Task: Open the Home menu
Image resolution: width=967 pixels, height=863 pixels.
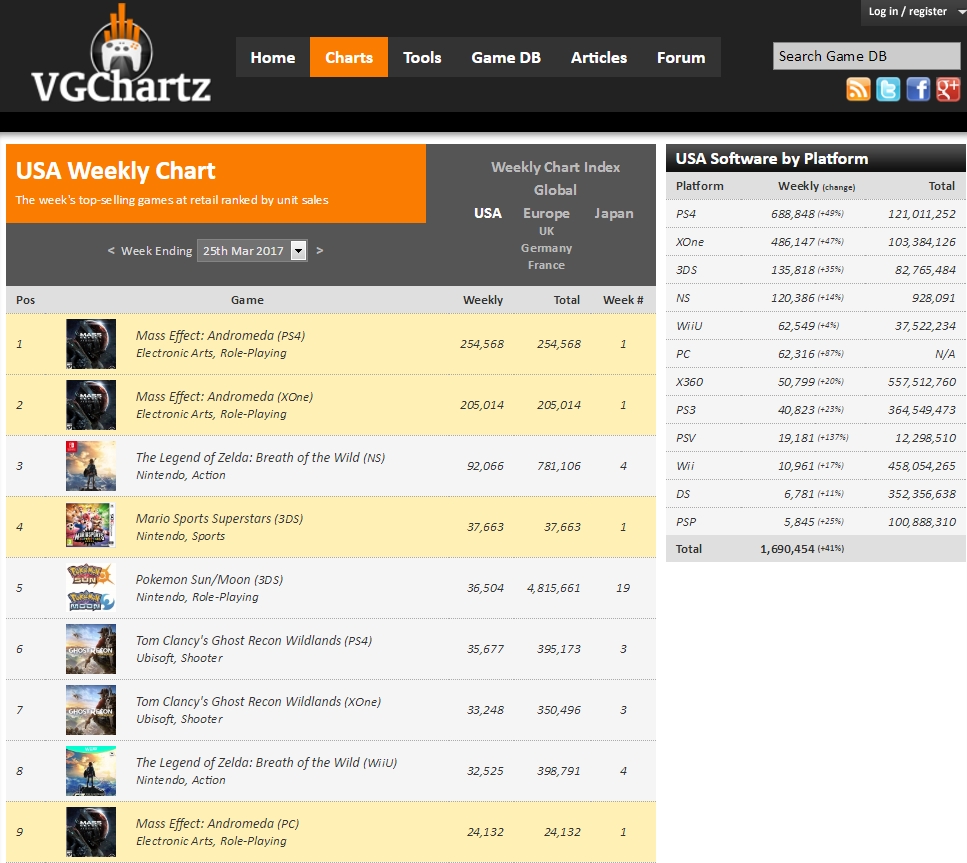Action: point(273,57)
